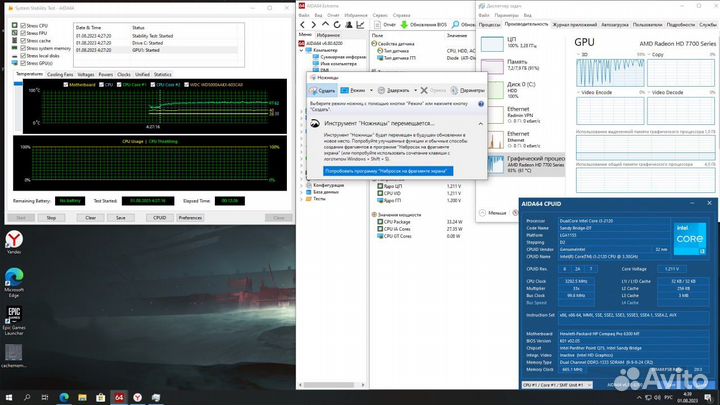Image resolution: width=720 pixels, height=405 pixels.
Task: Open Yandex browser desktop shortcut
Action: [x=14, y=242]
